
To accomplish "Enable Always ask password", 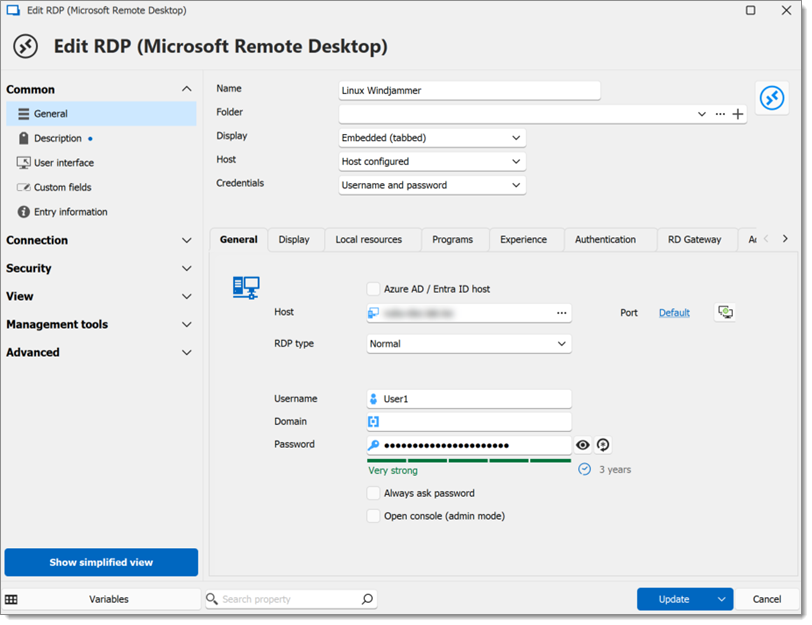I will (373, 493).
